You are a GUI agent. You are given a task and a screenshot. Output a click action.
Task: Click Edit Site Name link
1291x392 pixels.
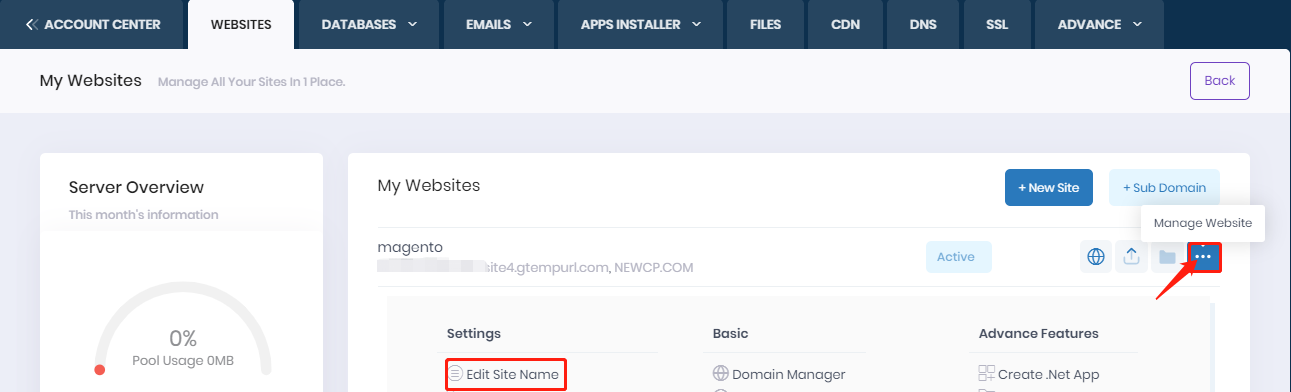tap(512, 374)
